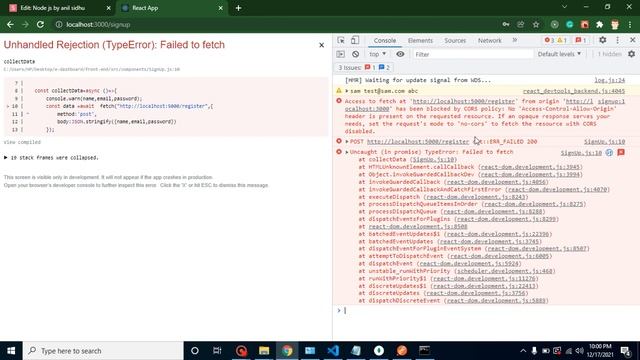This screenshot has height=360, width=640.
Task: Open log.js:24 source link
Action: pyautogui.click(x=609, y=80)
